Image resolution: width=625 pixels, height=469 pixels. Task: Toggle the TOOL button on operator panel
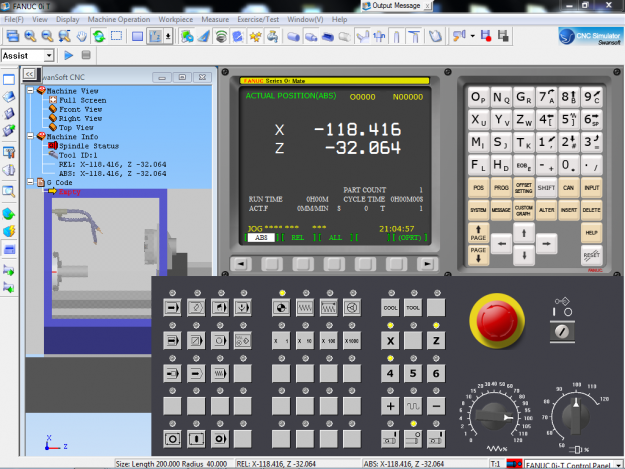(x=413, y=308)
